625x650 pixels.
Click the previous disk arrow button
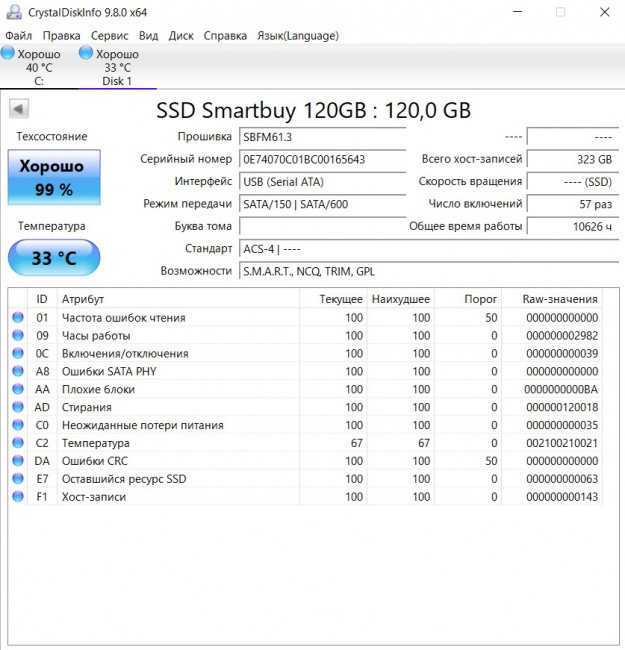[x=19, y=109]
